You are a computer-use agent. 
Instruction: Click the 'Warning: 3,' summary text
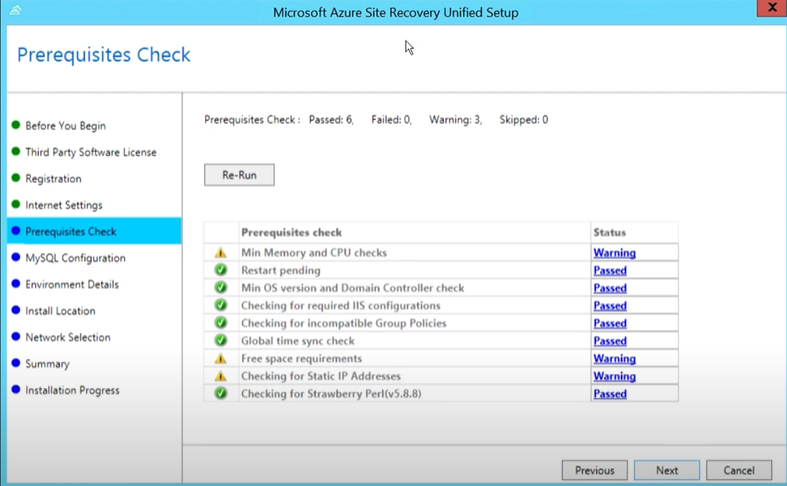point(456,119)
